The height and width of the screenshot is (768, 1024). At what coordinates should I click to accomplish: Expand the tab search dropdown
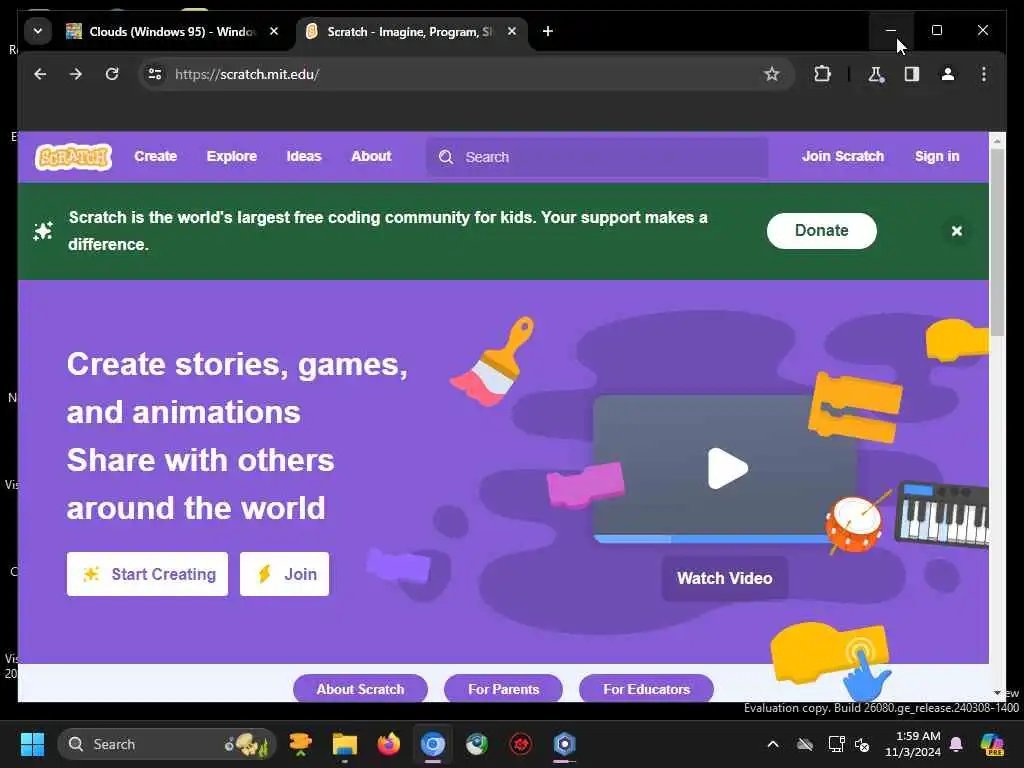(38, 31)
